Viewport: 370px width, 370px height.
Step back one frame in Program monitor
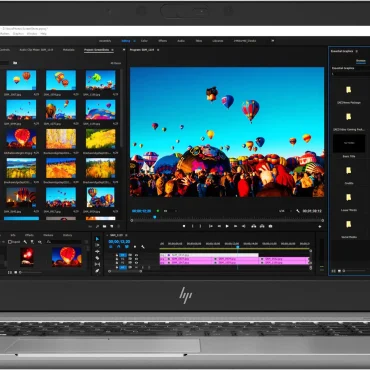tap(219, 226)
